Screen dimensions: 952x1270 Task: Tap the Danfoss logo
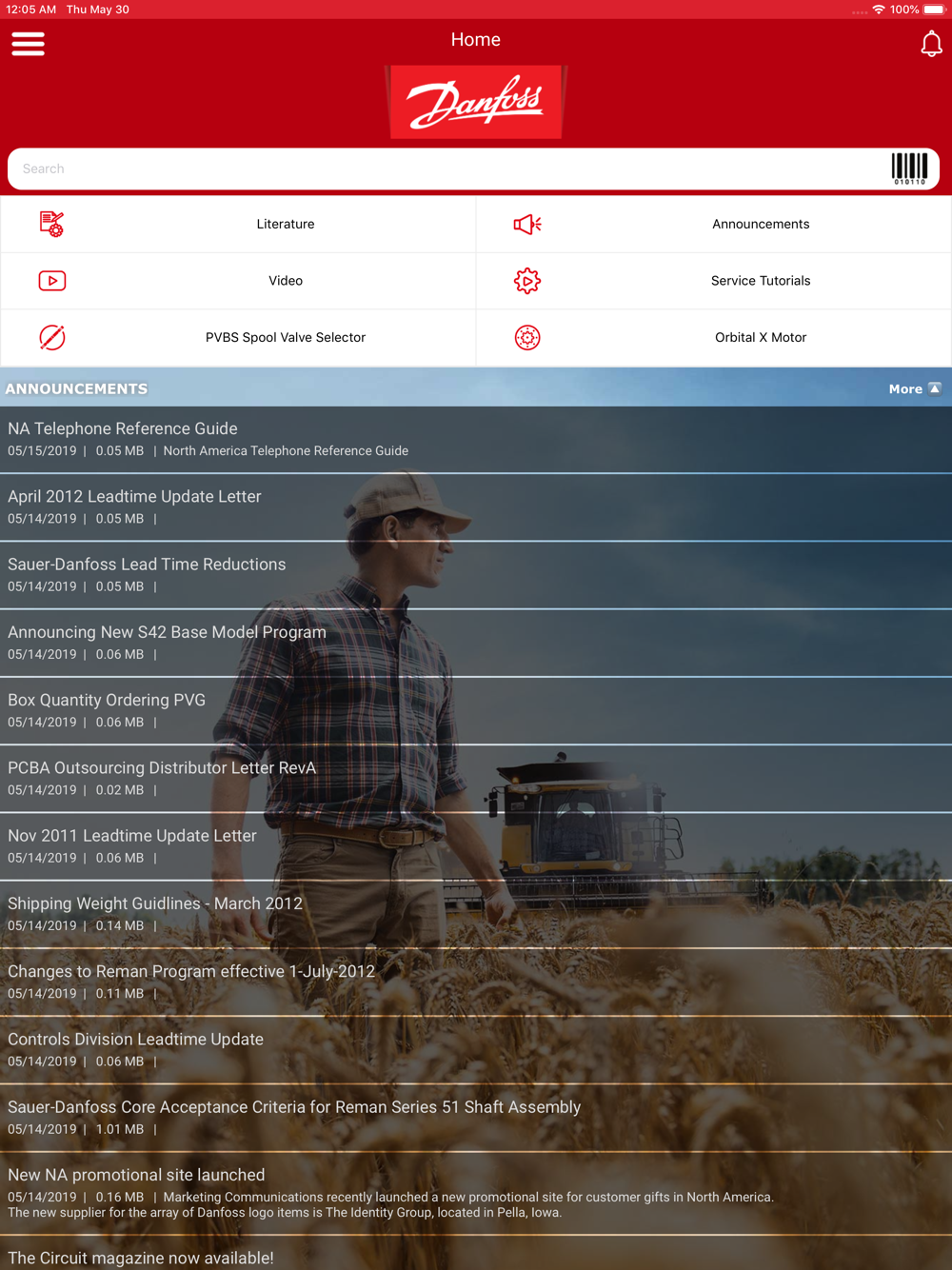click(476, 102)
